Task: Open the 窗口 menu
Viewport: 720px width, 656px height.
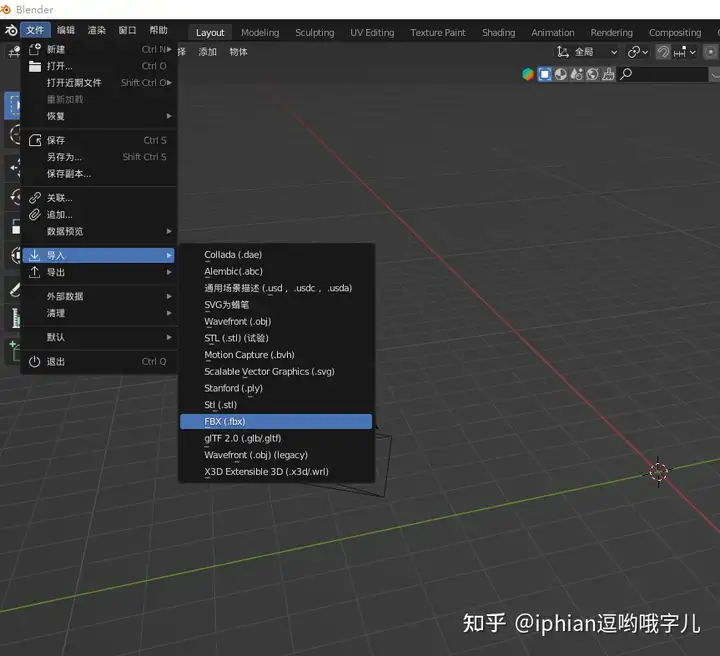Action: tap(127, 30)
